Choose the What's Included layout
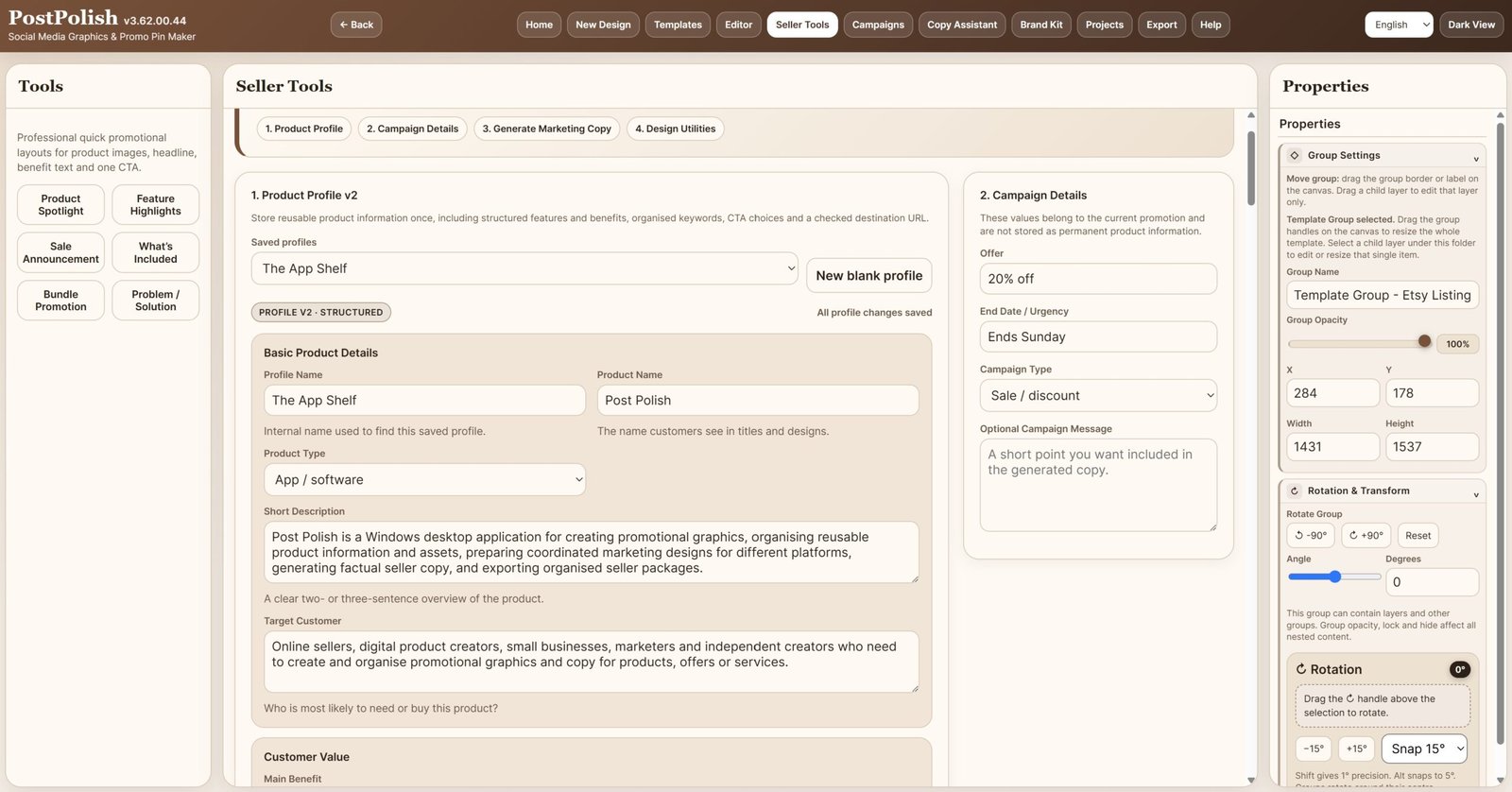The height and width of the screenshot is (792, 1512). click(x=156, y=252)
